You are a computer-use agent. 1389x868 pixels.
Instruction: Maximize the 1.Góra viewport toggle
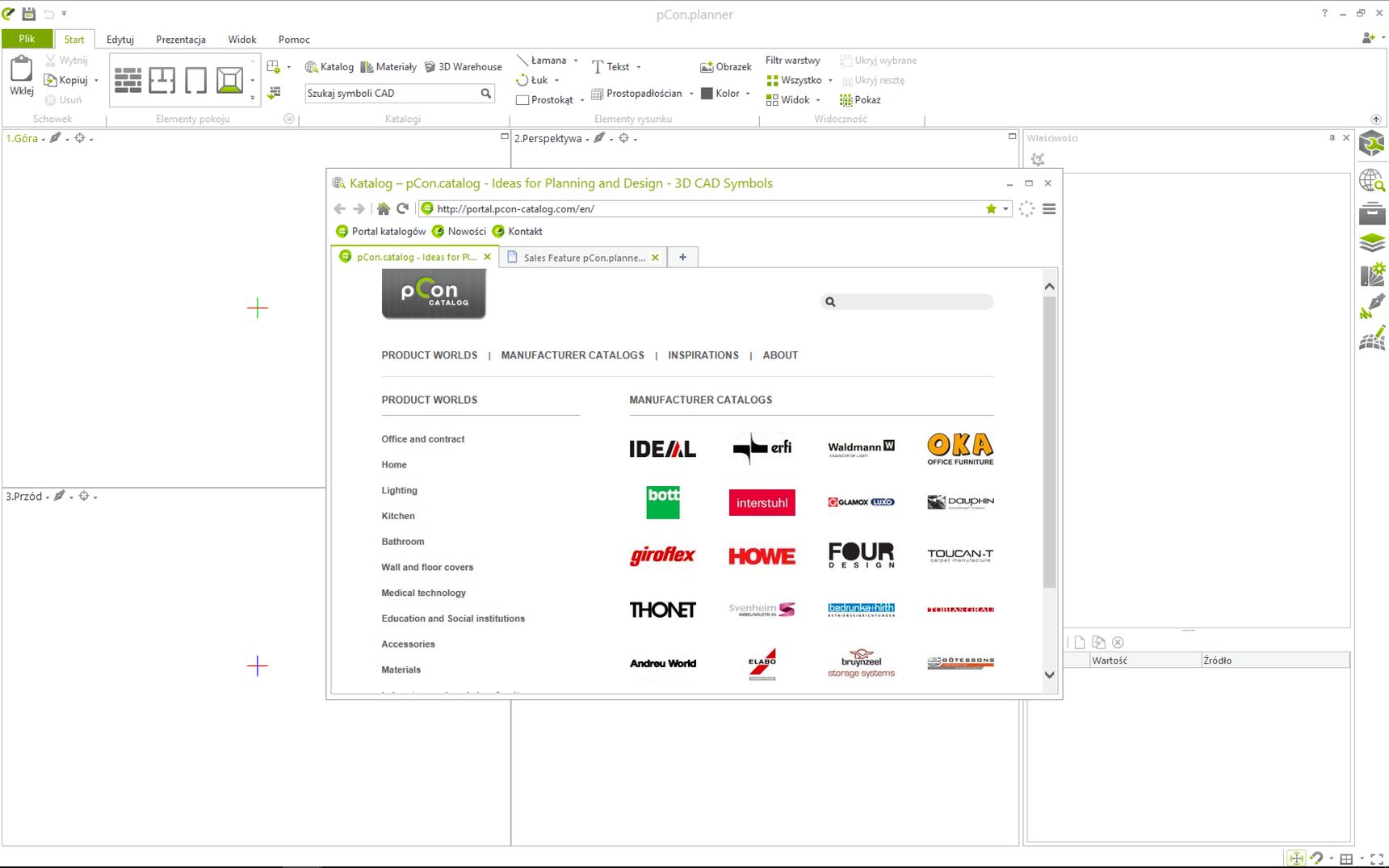click(x=505, y=136)
